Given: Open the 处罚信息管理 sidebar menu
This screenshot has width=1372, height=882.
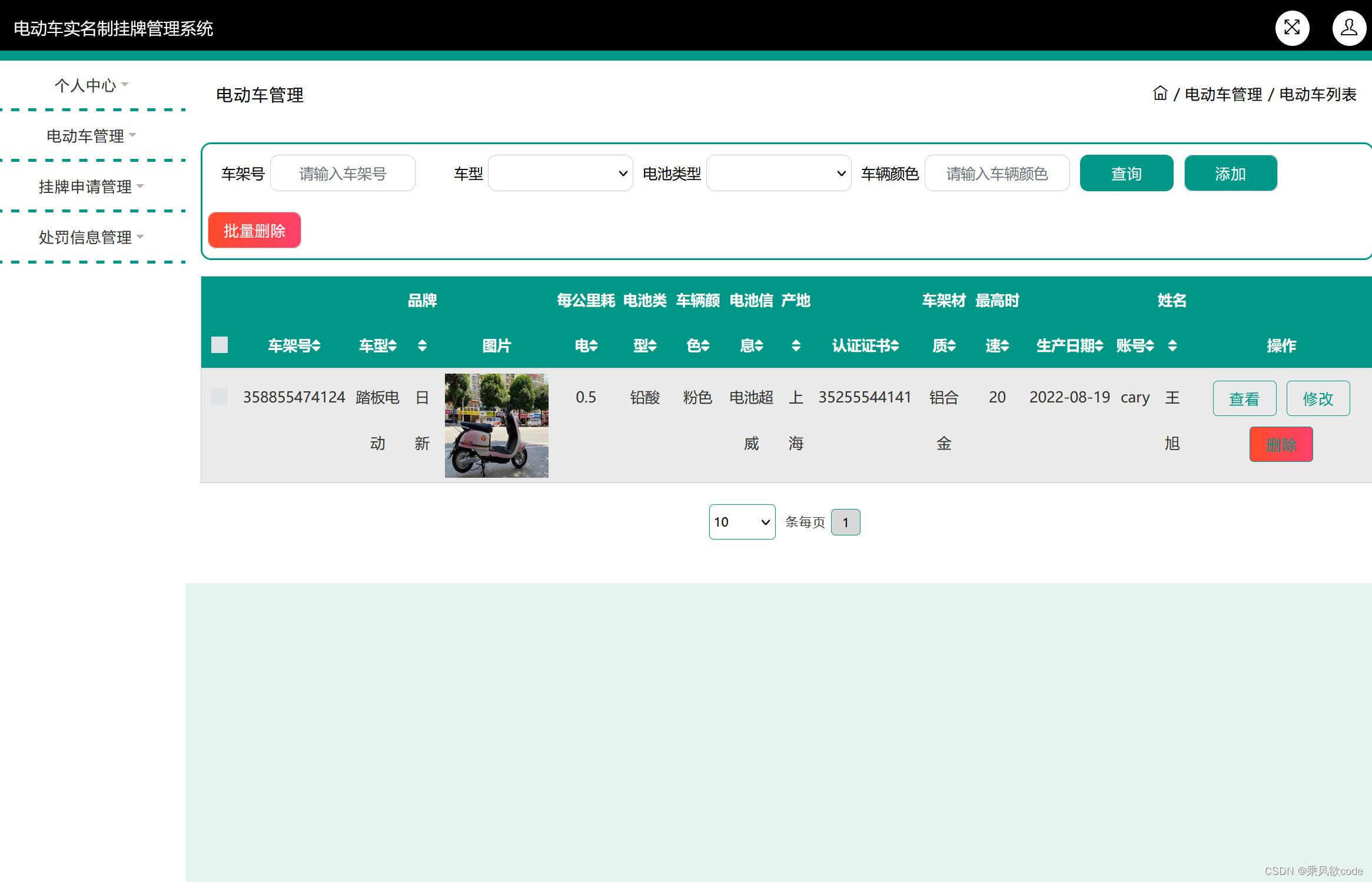Looking at the screenshot, I should pyautogui.click(x=86, y=237).
